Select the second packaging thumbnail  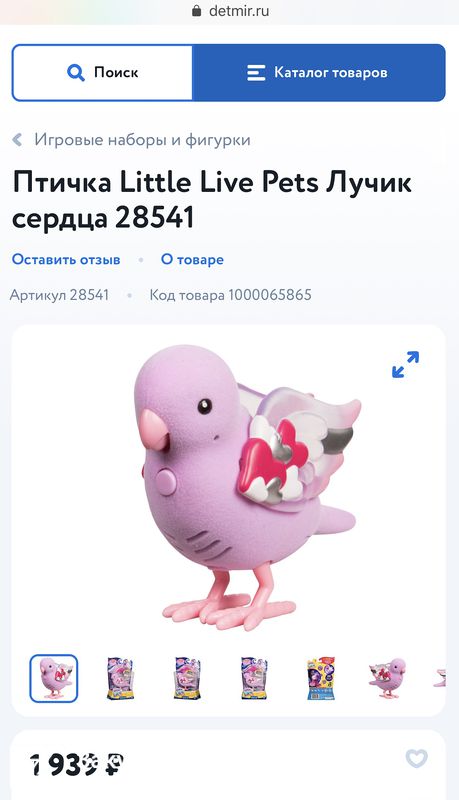(x=120, y=678)
